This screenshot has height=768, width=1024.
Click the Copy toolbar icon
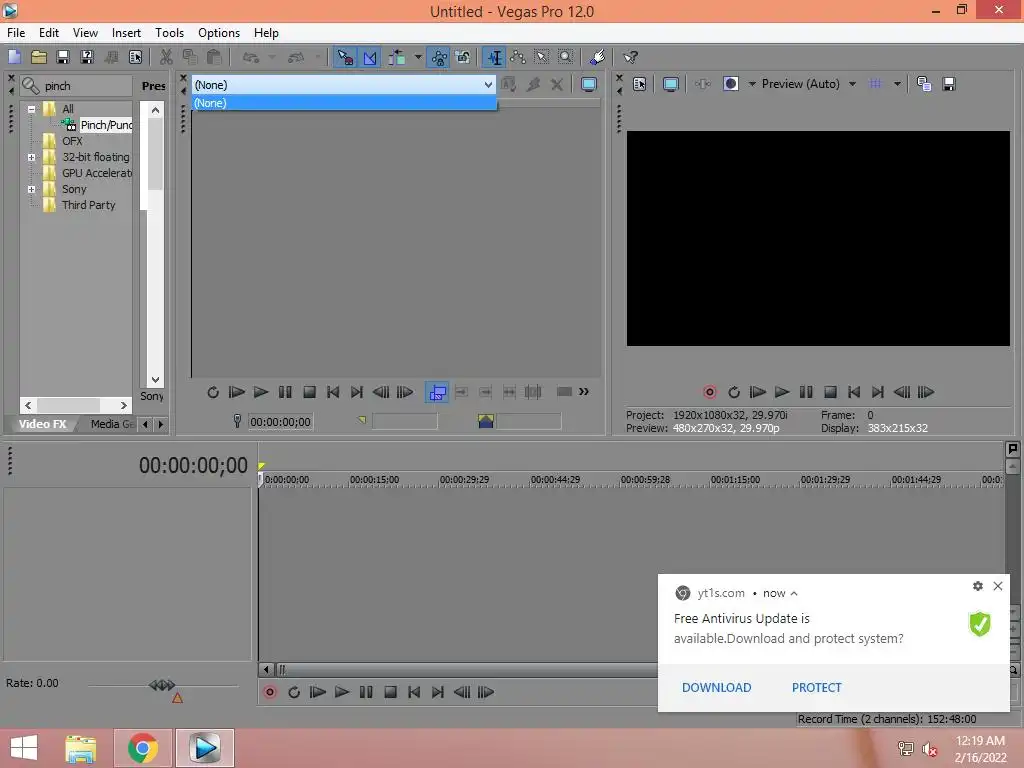190,57
